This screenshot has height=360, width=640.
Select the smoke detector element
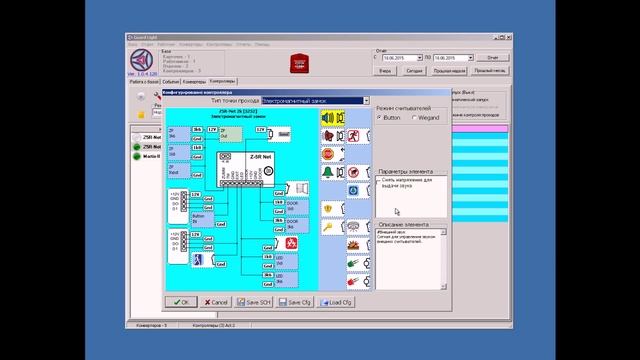(358, 227)
